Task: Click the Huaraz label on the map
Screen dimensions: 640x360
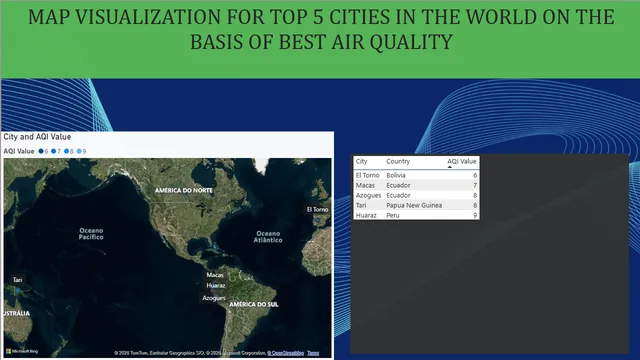Action: [x=216, y=285]
